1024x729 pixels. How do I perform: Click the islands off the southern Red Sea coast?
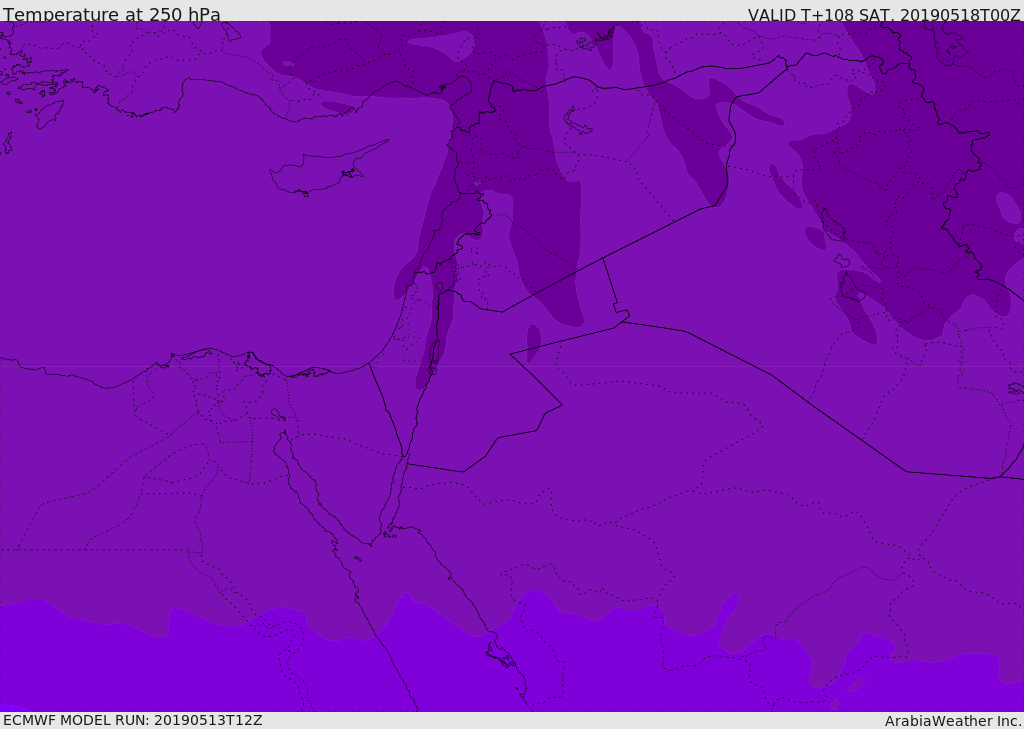pos(500,655)
